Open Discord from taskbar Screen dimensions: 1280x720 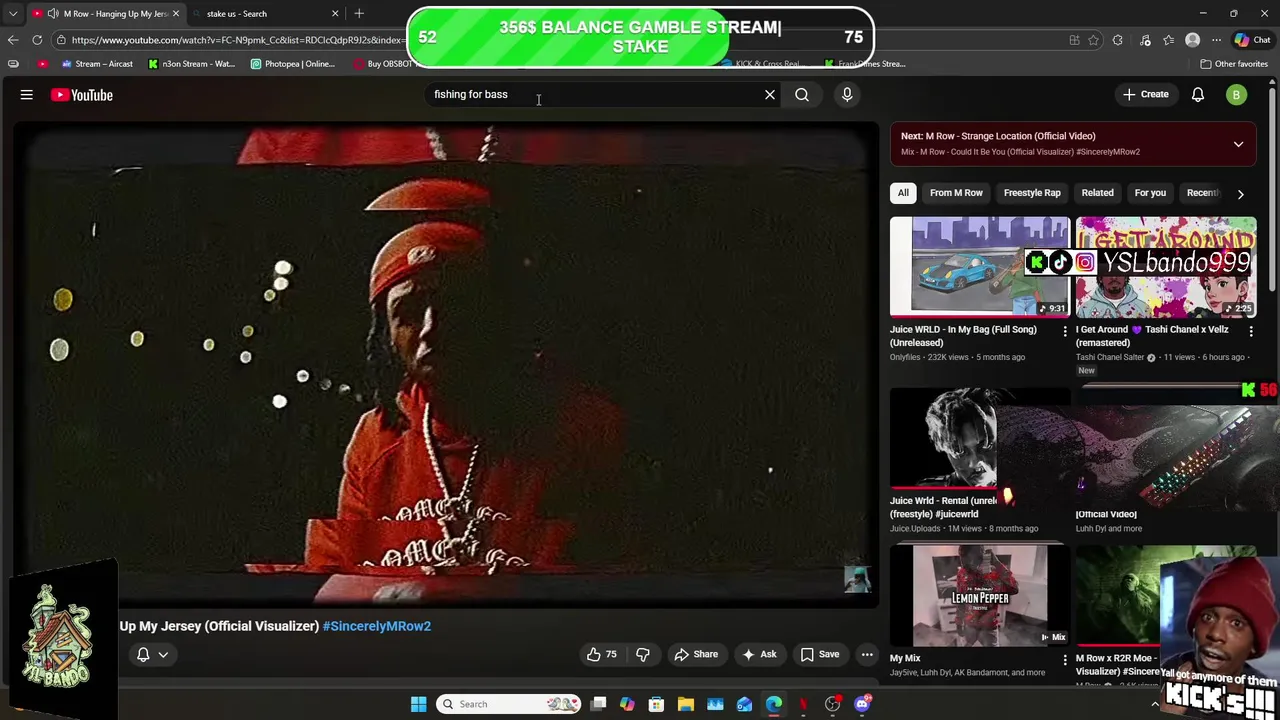pos(862,704)
